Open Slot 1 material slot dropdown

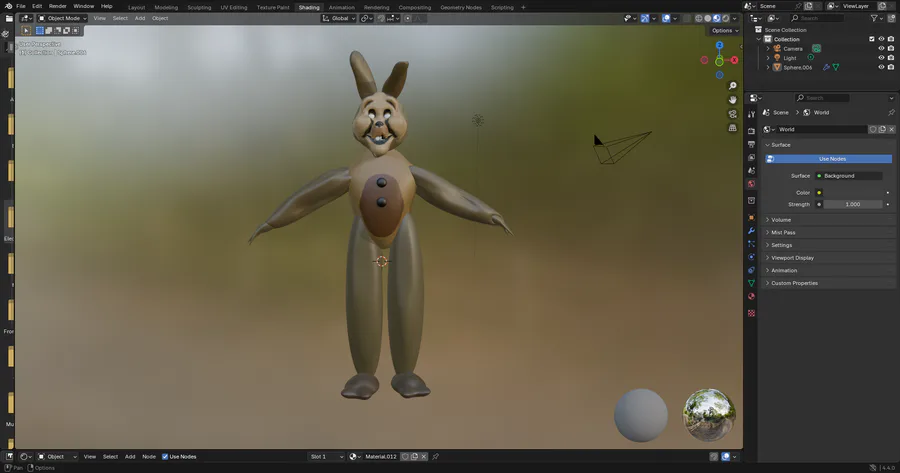[x=327, y=457]
